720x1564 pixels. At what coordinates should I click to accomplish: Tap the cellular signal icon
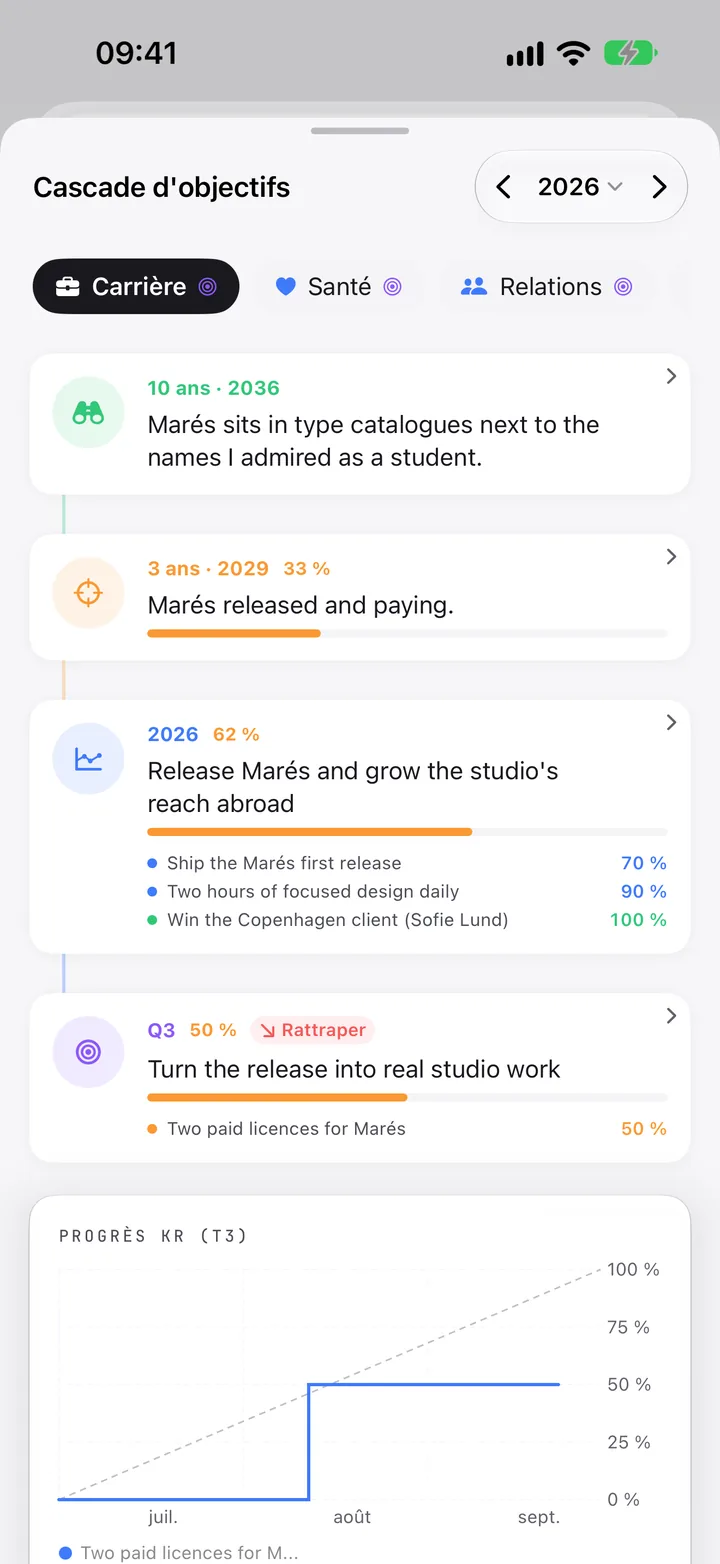[x=525, y=53]
